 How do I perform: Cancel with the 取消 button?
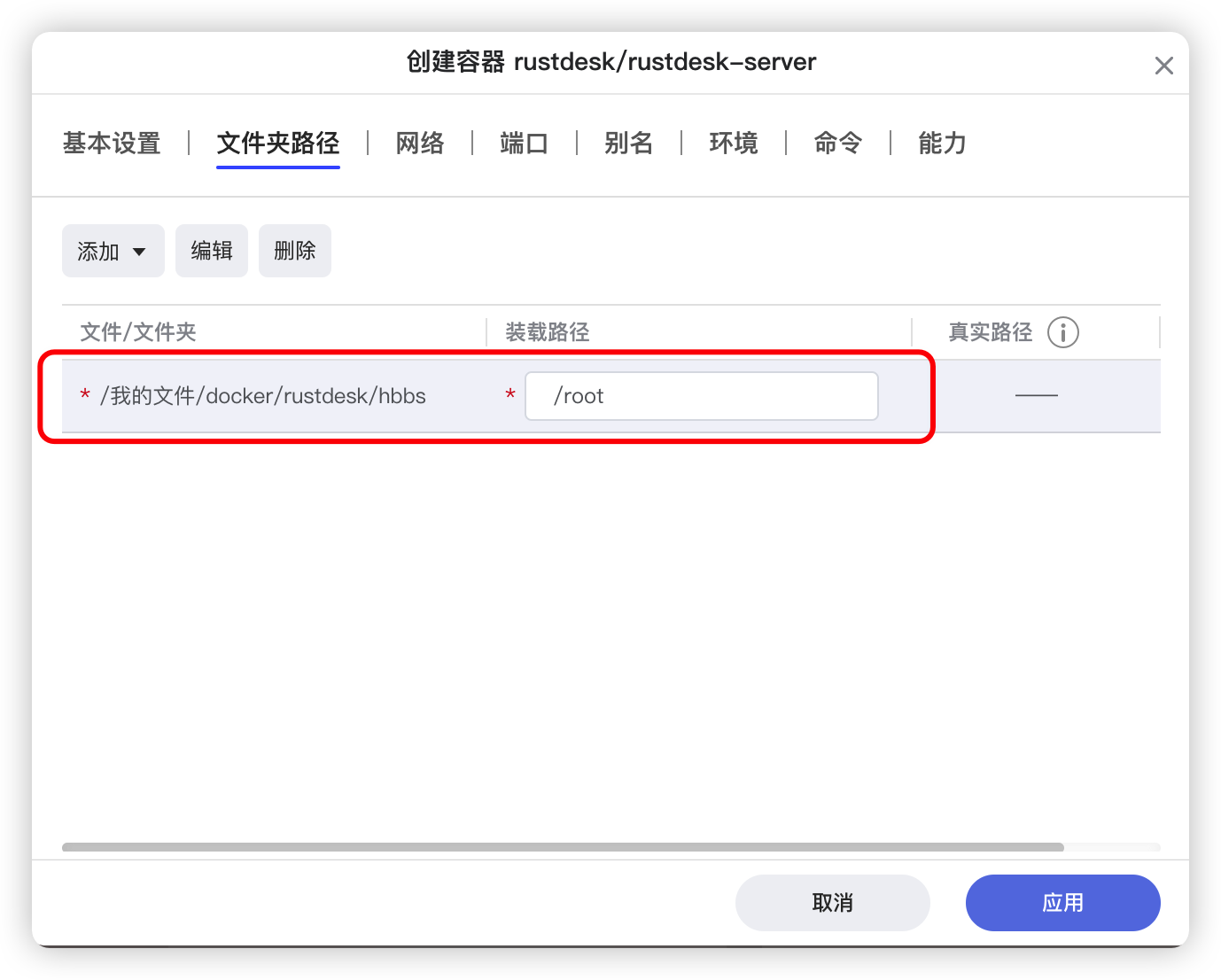[832, 902]
